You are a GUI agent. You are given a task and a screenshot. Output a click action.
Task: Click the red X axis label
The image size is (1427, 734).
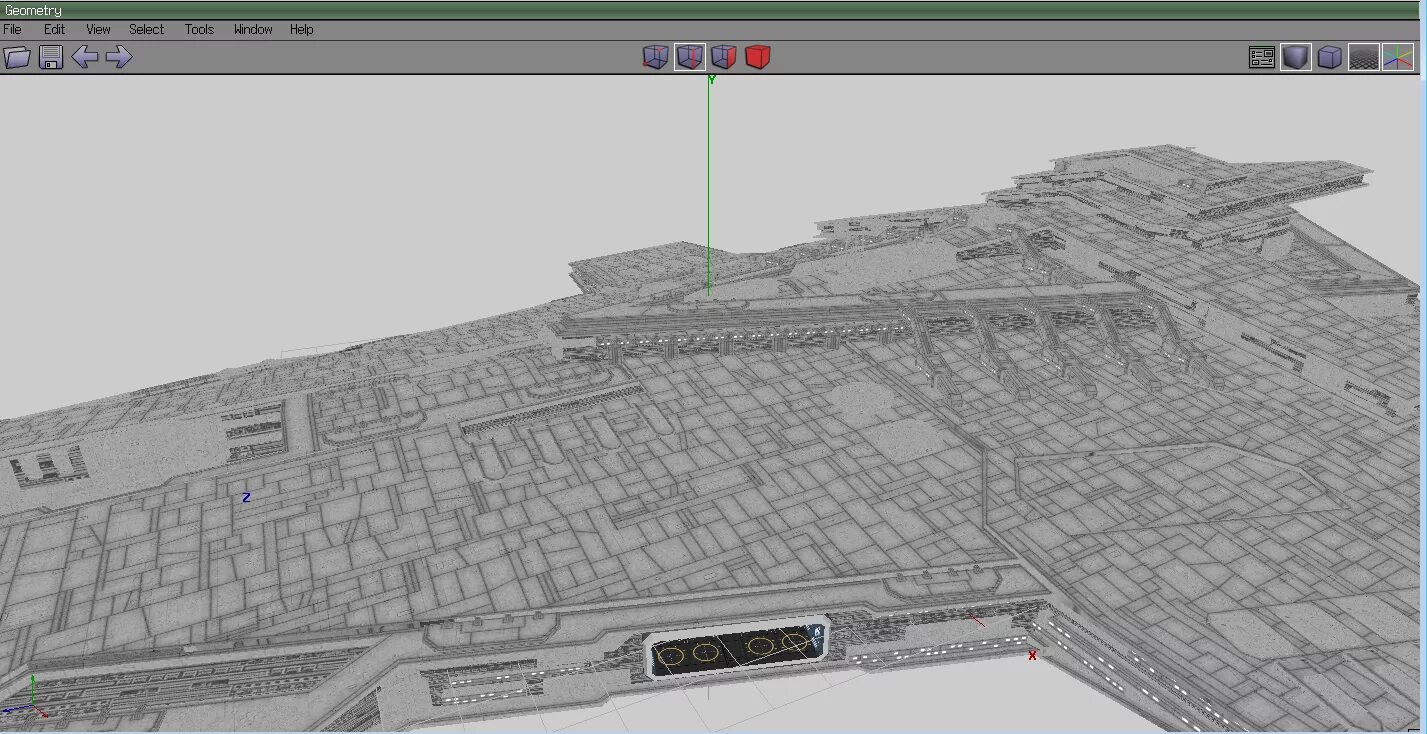(x=1033, y=655)
